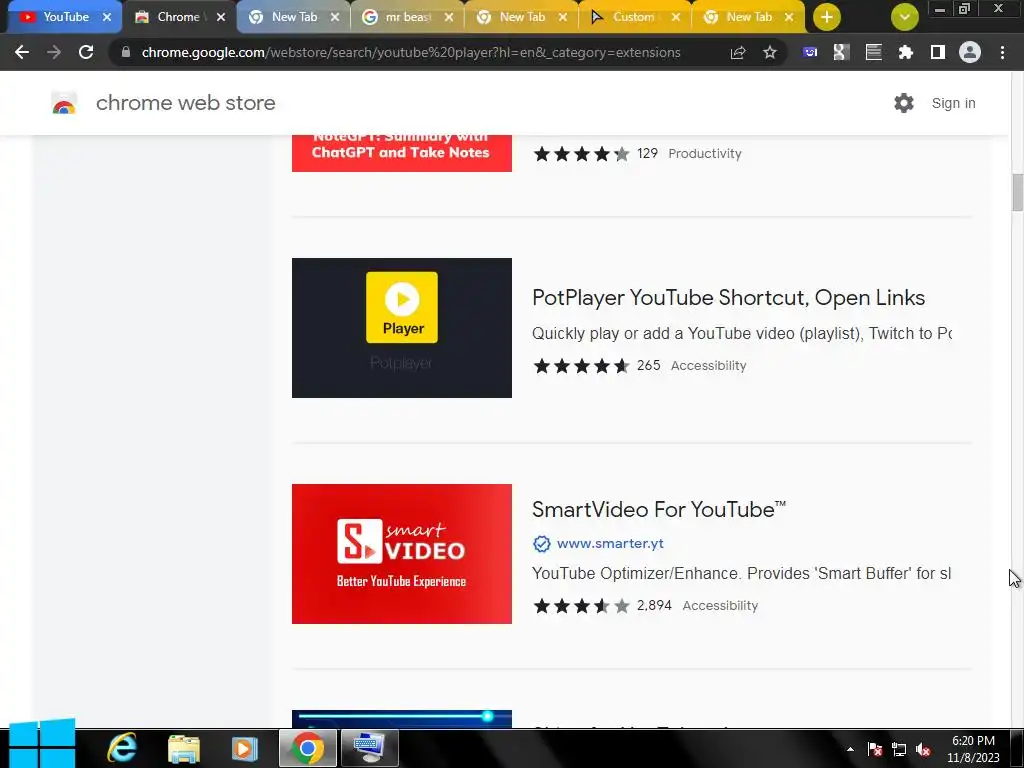The height and width of the screenshot is (768, 1024).
Task: Click the muted volume tray icon
Action: click(x=923, y=750)
